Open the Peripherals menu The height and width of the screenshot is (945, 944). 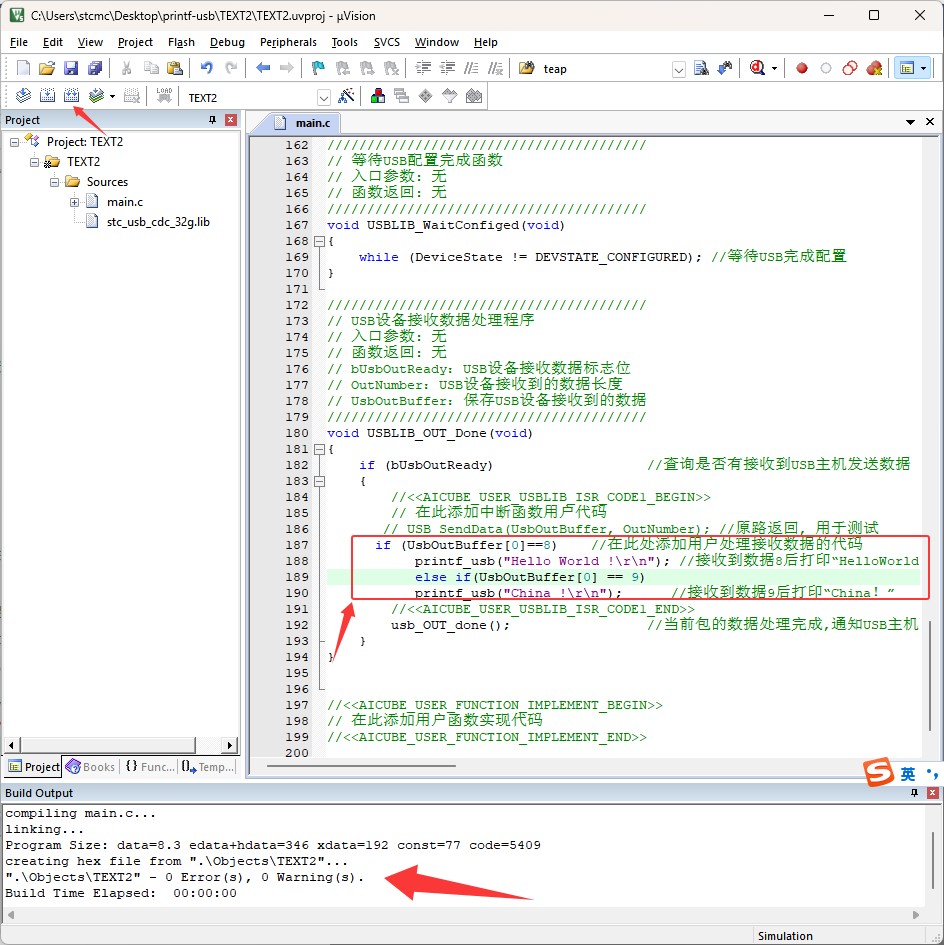[x=288, y=42]
